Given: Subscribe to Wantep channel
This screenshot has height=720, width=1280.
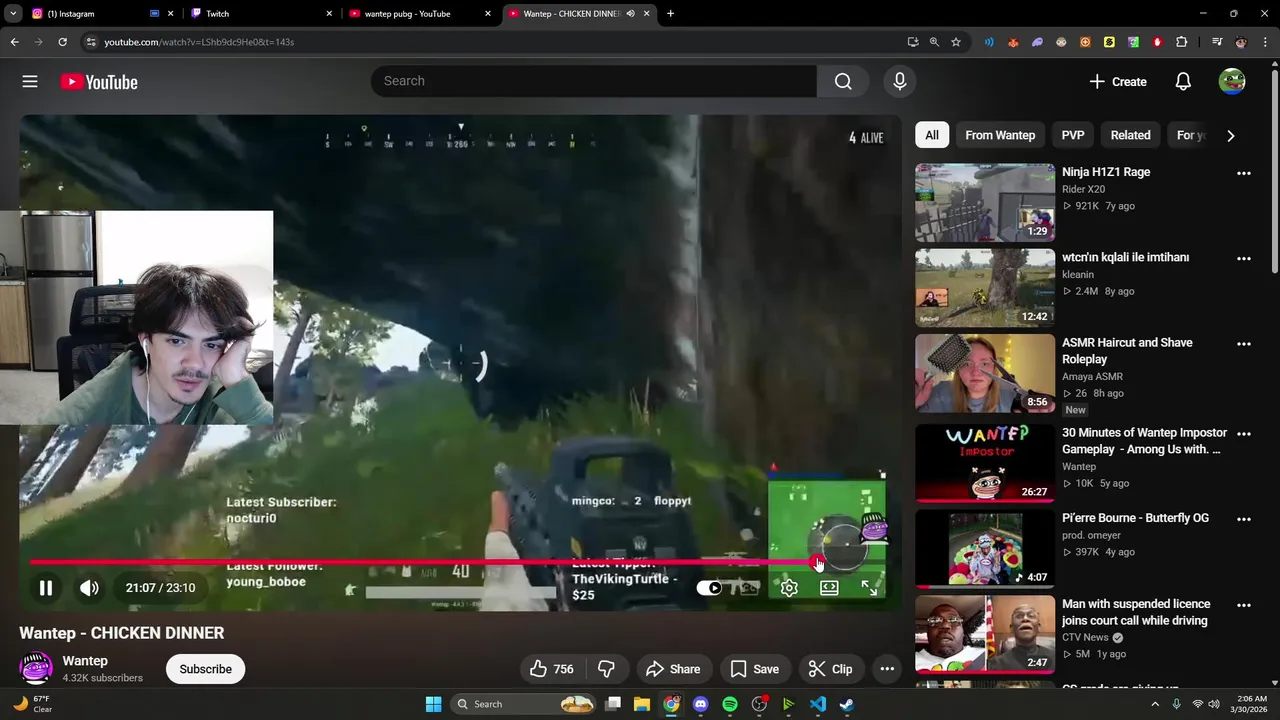Looking at the screenshot, I should 206,669.
